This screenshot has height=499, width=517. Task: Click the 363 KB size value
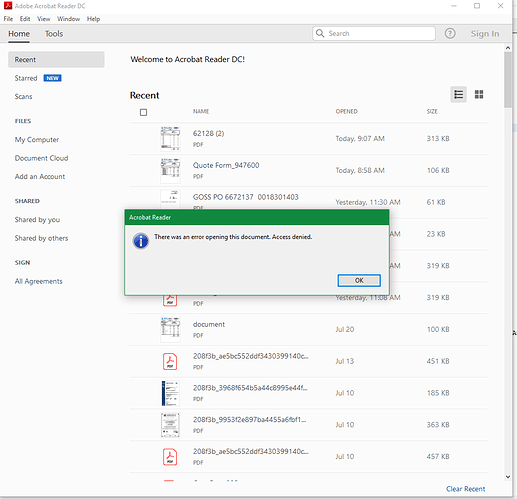tap(438, 425)
